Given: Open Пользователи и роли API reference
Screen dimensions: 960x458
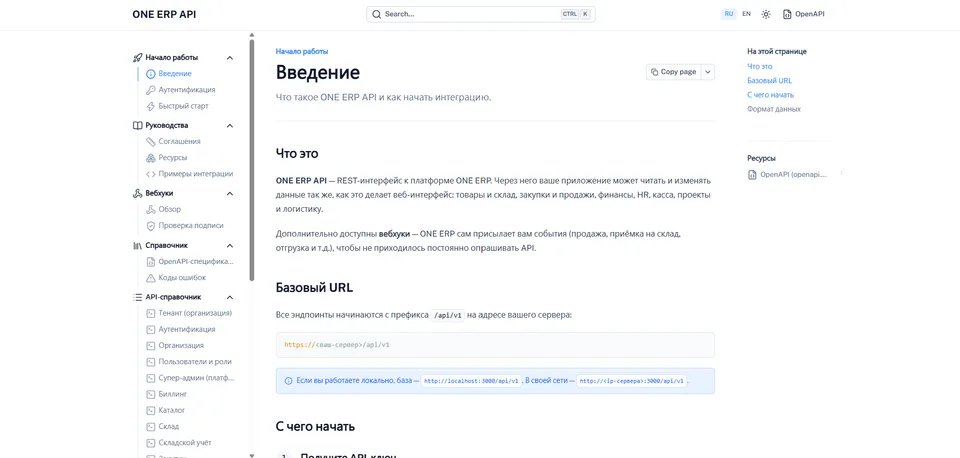Looking at the screenshot, I should [x=195, y=362].
